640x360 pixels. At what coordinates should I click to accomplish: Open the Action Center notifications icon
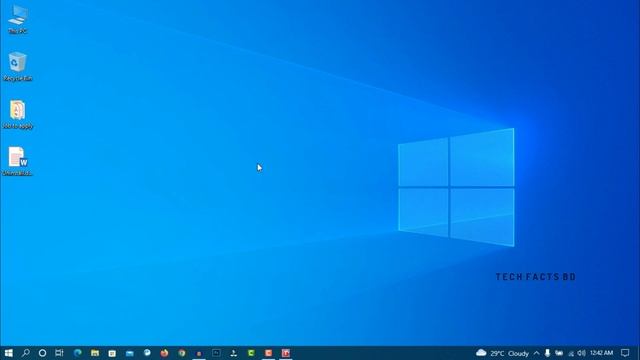click(x=625, y=353)
